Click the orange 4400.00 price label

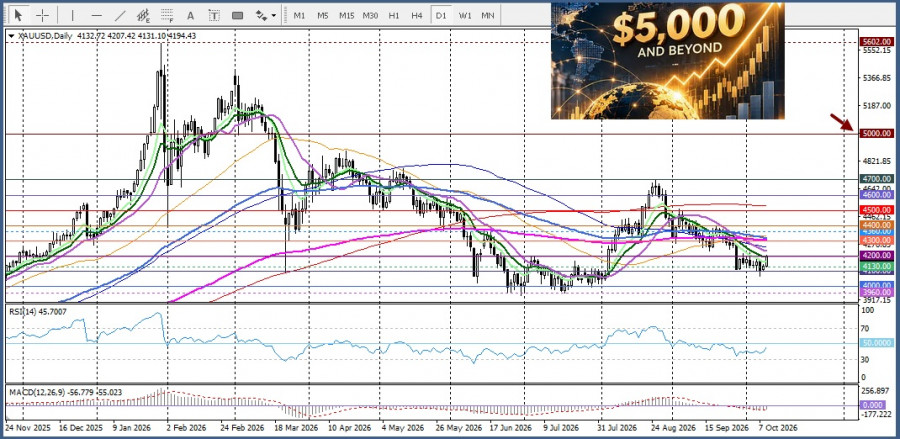point(876,226)
